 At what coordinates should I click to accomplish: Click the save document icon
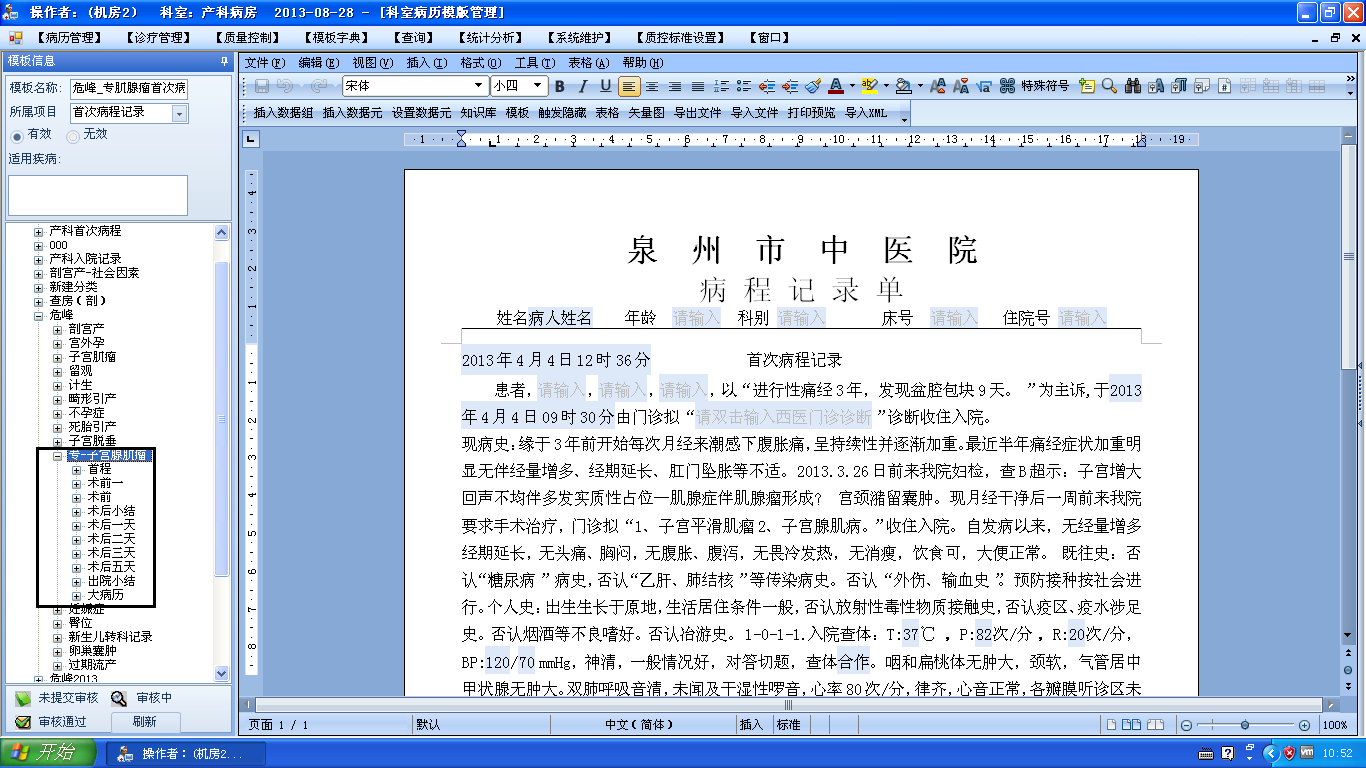click(261, 86)
